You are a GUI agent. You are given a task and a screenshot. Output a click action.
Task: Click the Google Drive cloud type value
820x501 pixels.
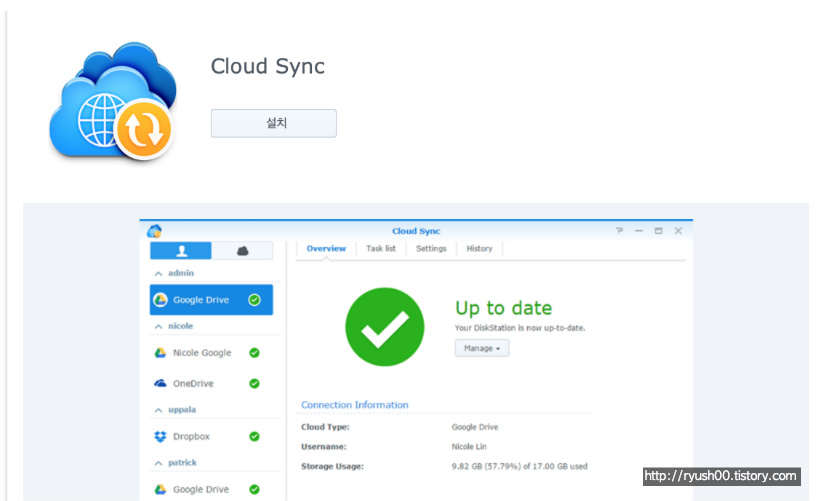tap(475, 427)
